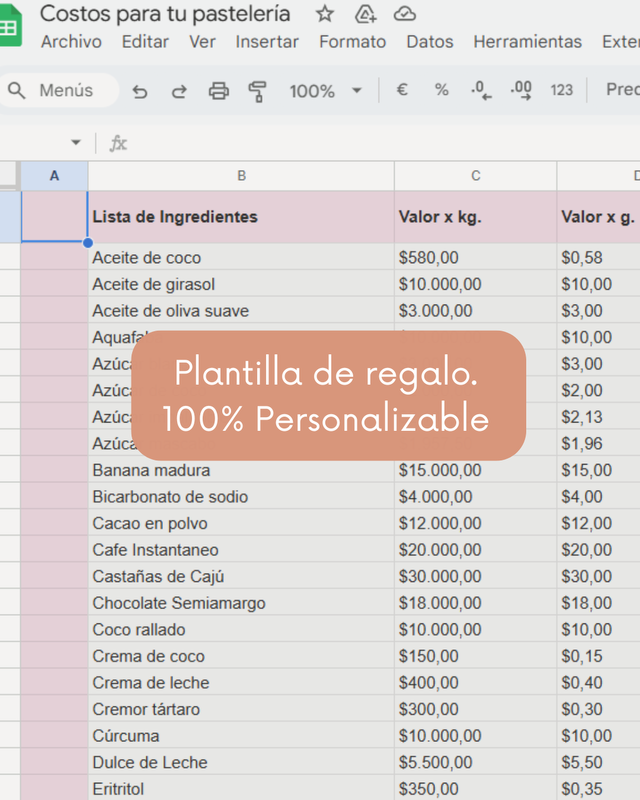Click the undo arrow in toolbar
The height and width of the screenshot is (800, 640).
coord(140,91)
